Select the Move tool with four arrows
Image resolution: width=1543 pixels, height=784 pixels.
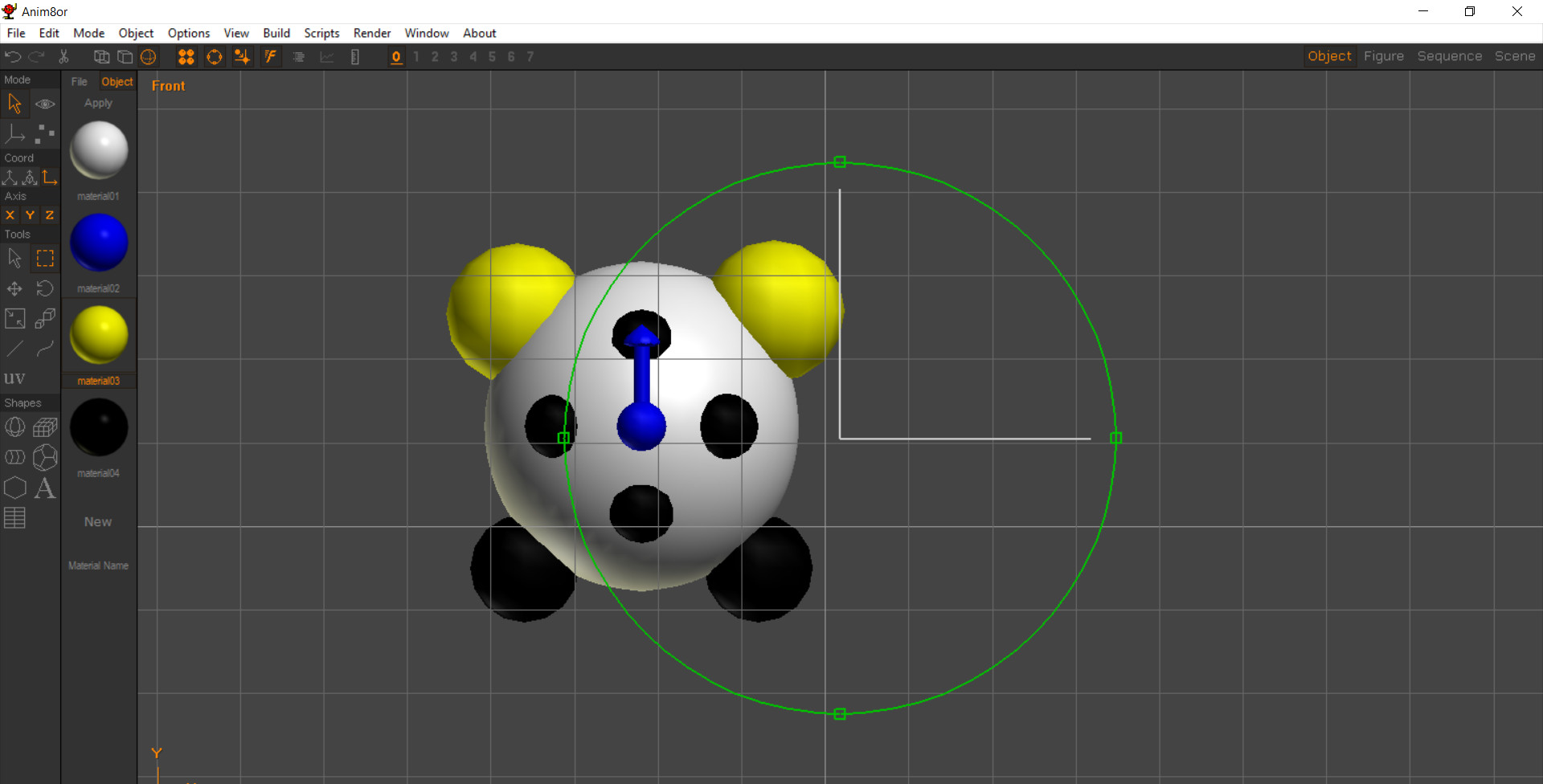coord(14,288)
